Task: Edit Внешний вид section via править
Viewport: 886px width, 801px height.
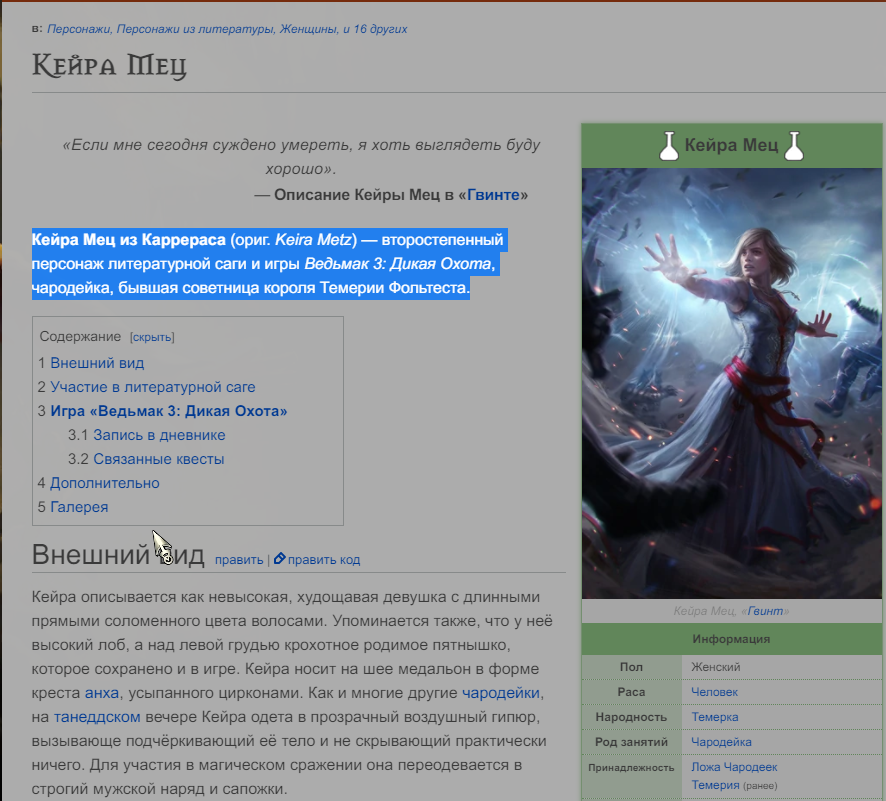Action: (x=239, y=560)
